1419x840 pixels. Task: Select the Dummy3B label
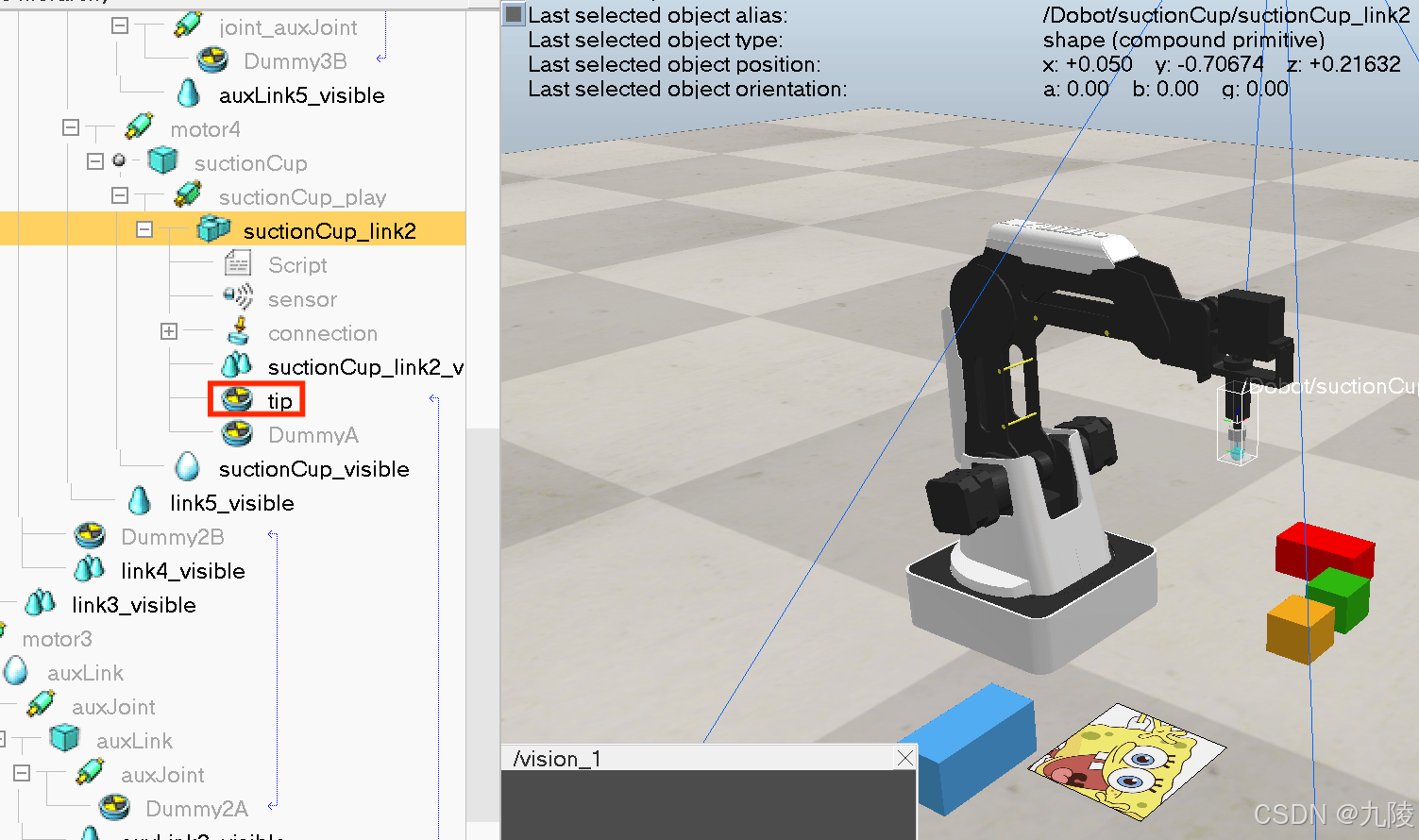click(x=296, y=61)
